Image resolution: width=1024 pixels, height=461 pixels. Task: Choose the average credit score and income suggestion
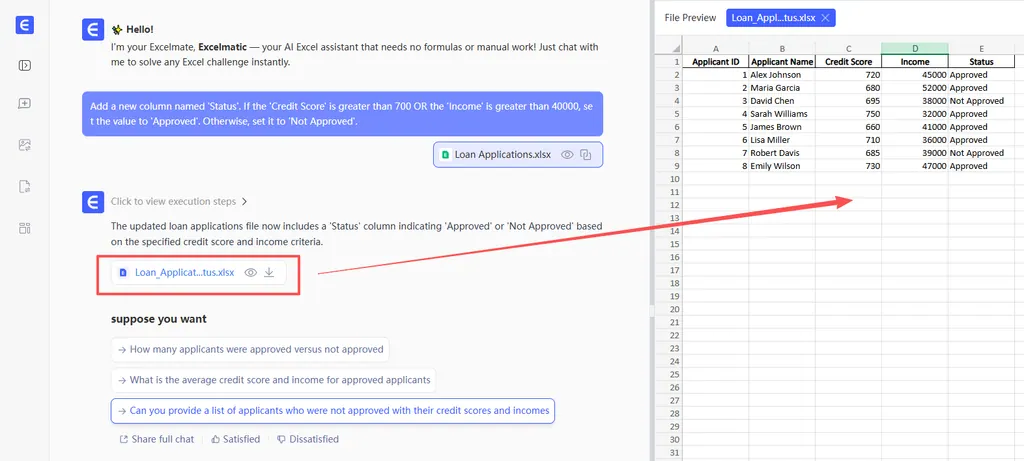pyautogui.click(x=273, y=380)
